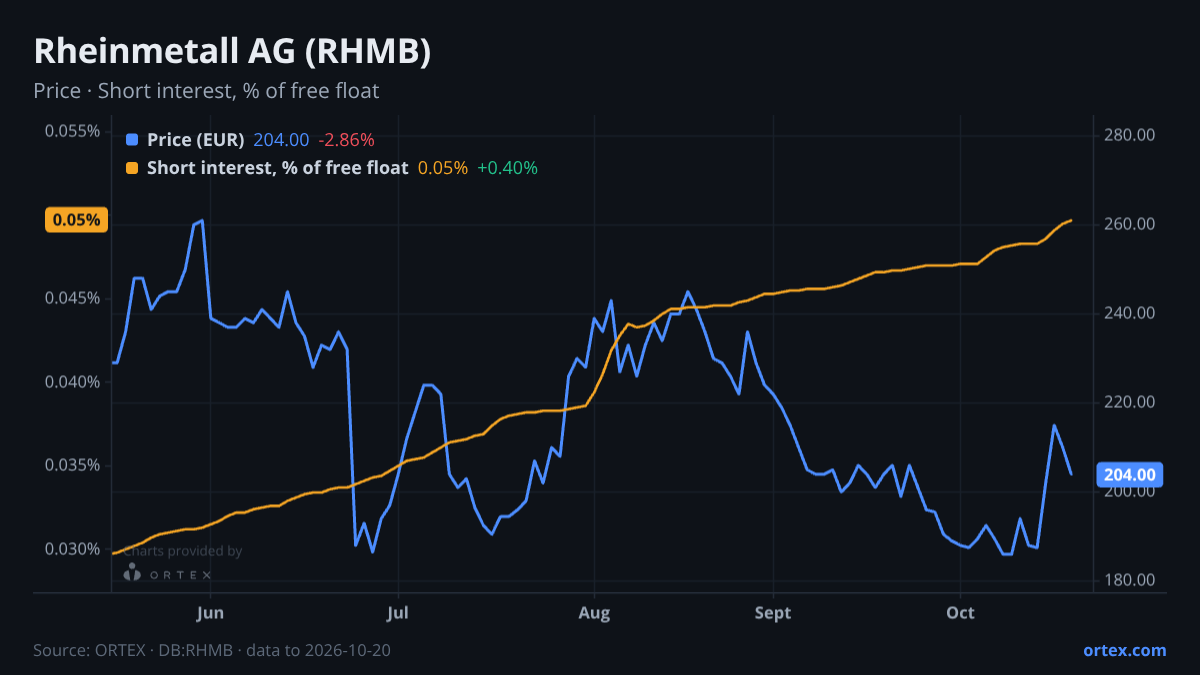This screenshot has width=1200, height=675.
Task: Click the 260.00 right axis label
Action: [1130, 224]
